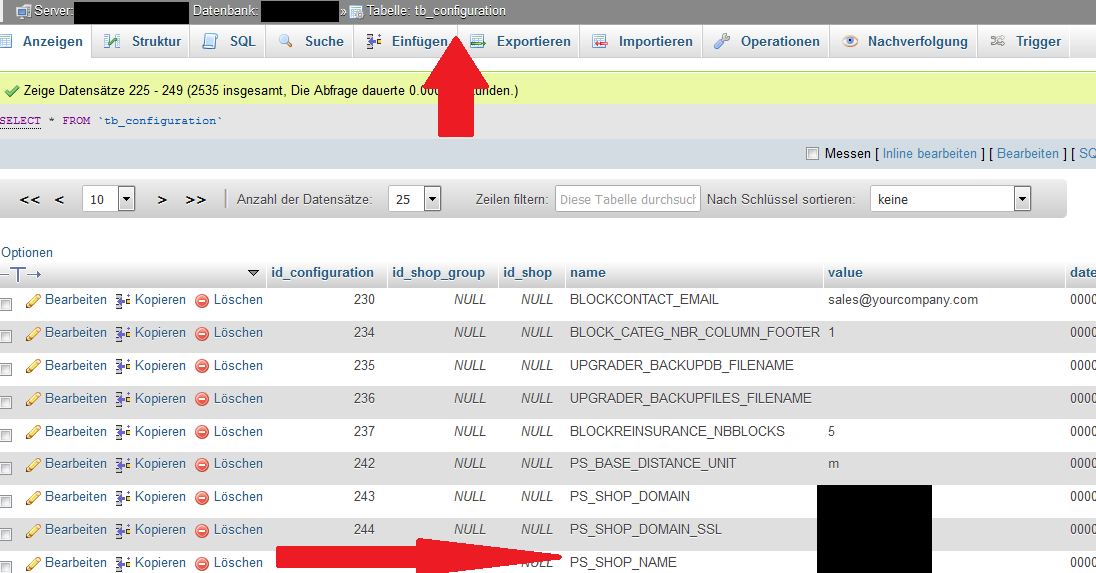
Task: Select checkbox for row 242
Action: (x=6, y=468)
